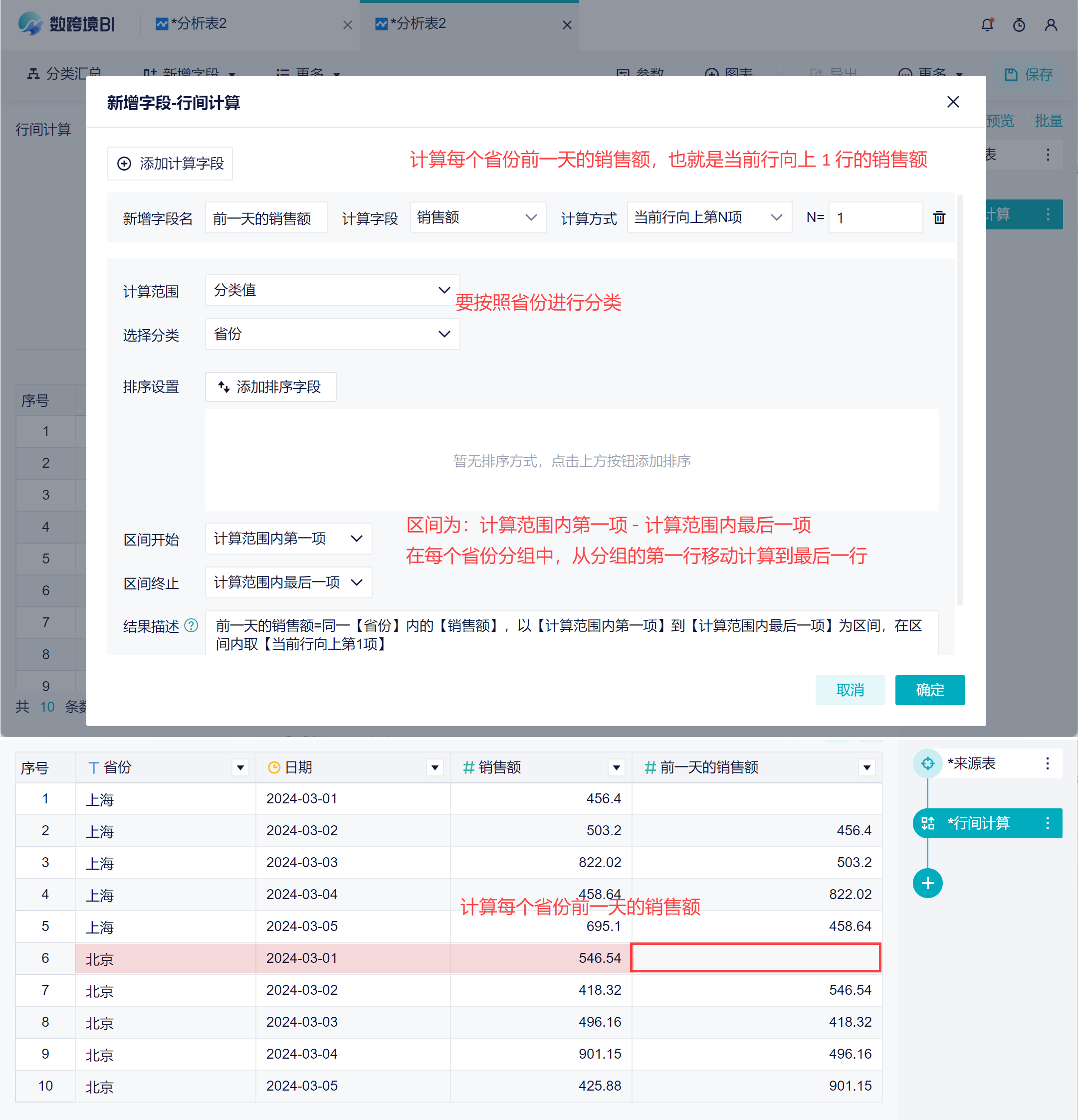Open the 计算字段 销售额 dropdown
Viewport: 1078px width, 1120px height.
[x=478, y=217]
